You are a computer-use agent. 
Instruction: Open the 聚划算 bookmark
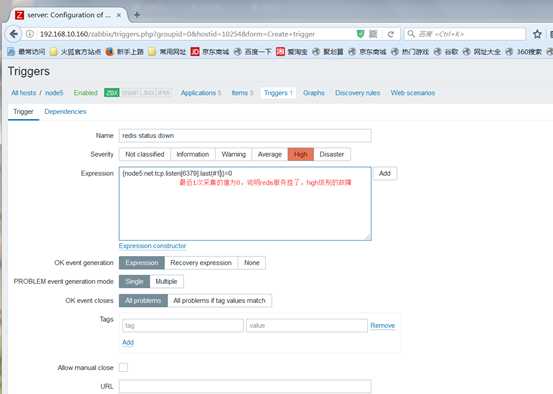click(328, 52)
